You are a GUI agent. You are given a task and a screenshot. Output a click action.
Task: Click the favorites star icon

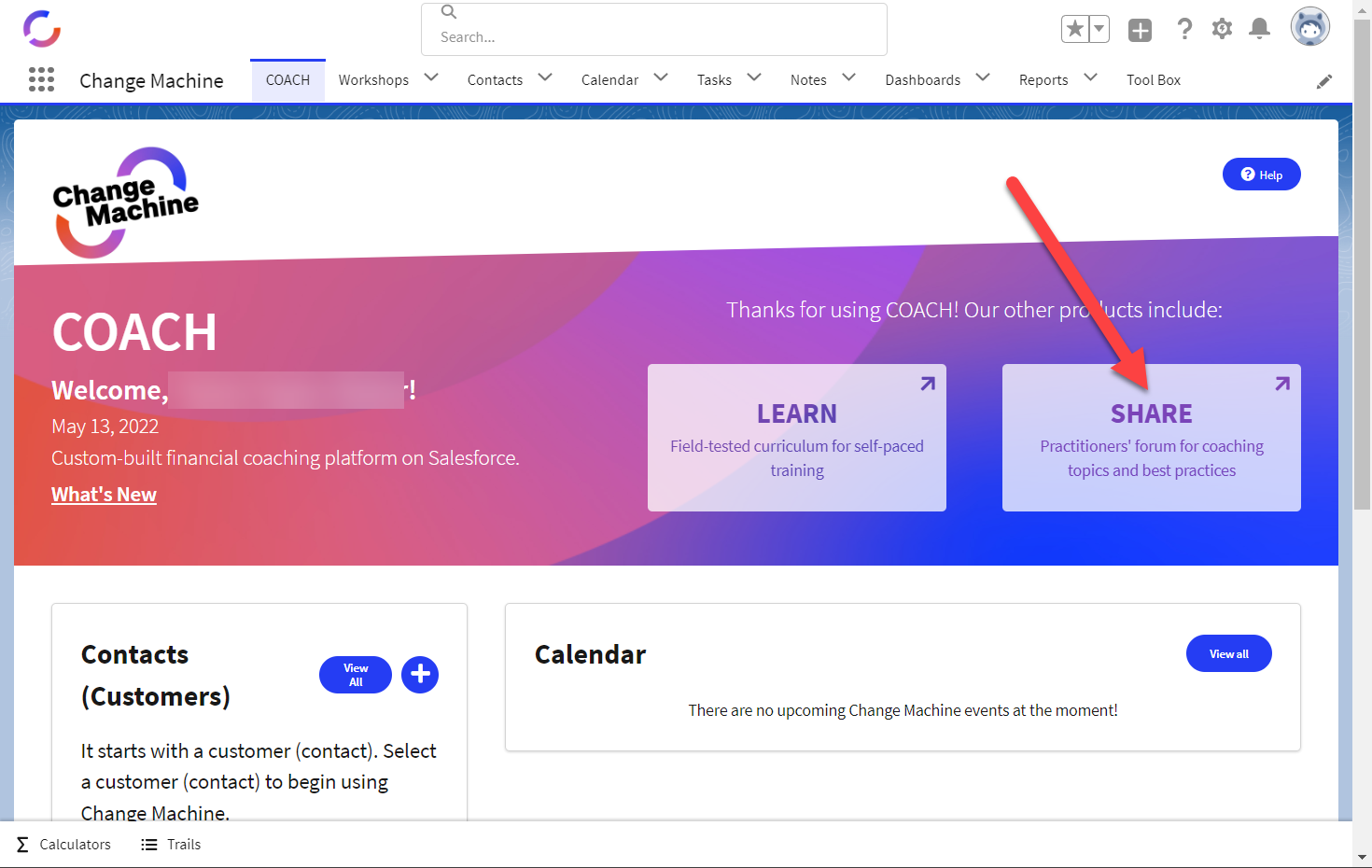1075,29
